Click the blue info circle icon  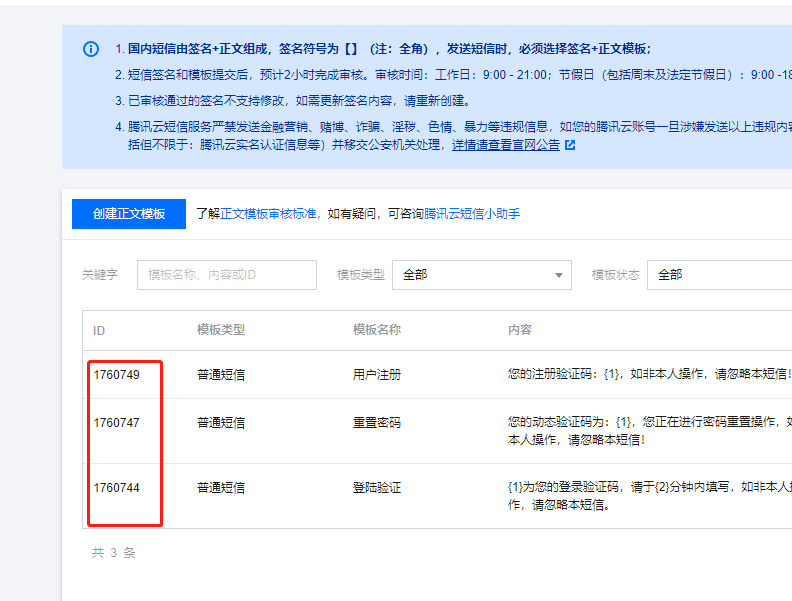tap(91, 49)
